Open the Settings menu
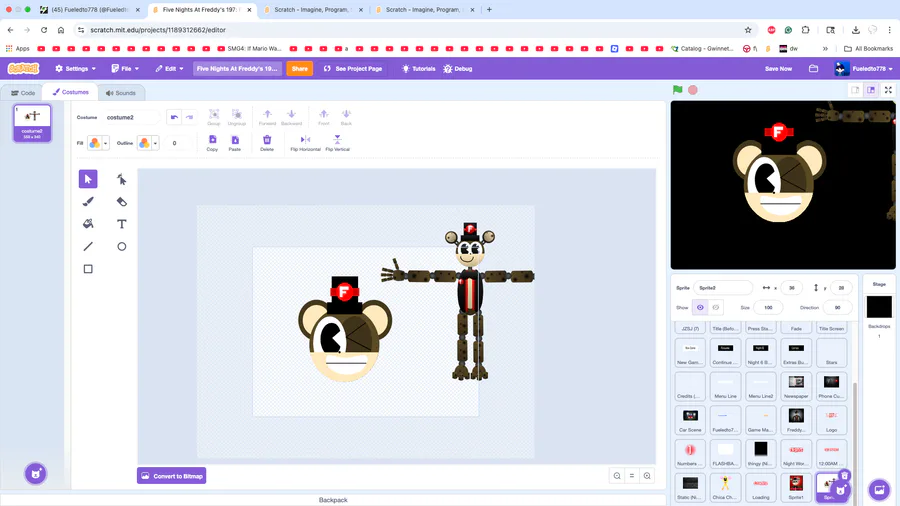This screenshot has width=900, height=506. (76, 68)
